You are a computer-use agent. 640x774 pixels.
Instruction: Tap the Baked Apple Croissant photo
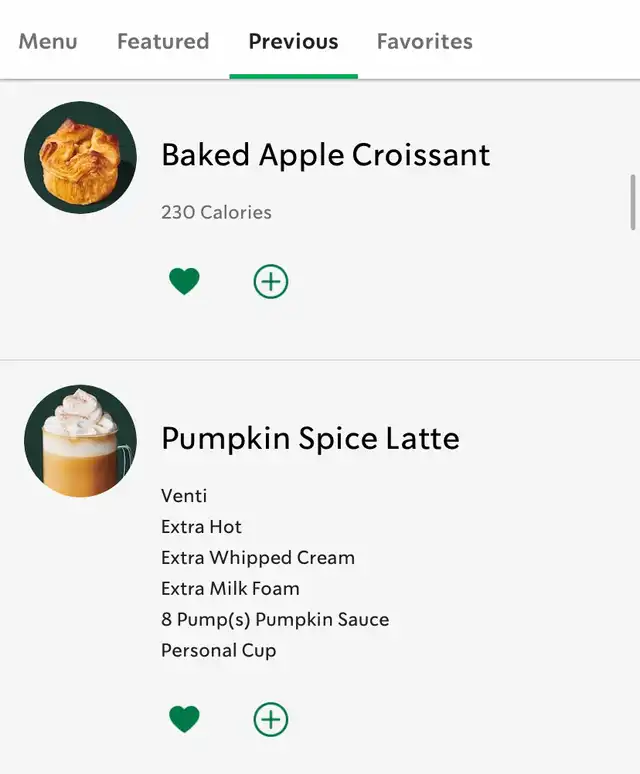click(80, 157)
